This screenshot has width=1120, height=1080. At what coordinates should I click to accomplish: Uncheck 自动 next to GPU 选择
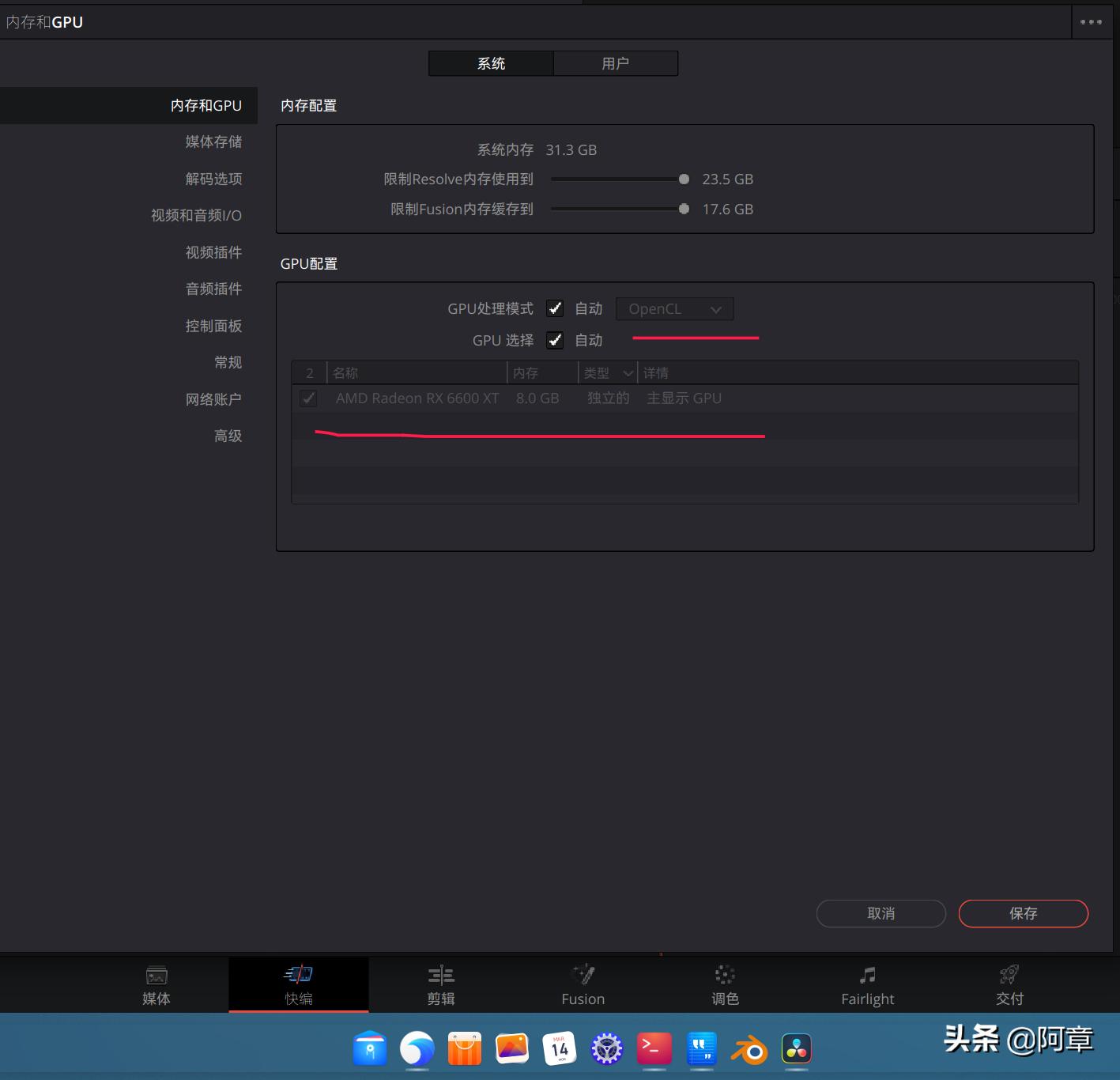tap(555, 340)
